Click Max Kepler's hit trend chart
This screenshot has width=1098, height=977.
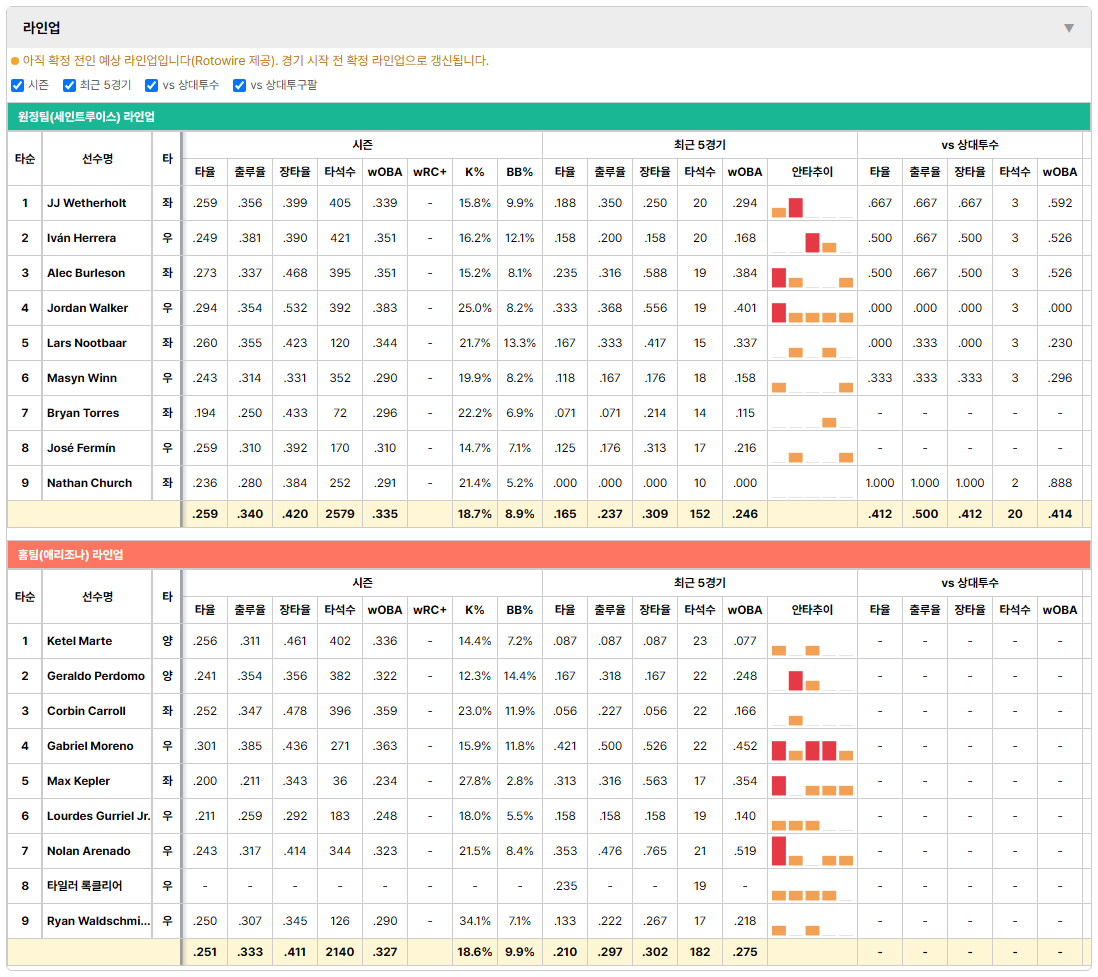coord(812,782)
